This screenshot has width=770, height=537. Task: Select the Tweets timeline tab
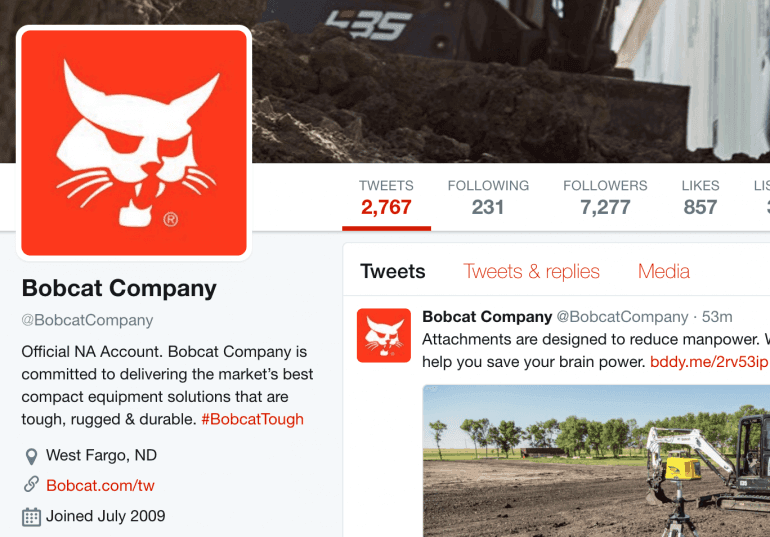393,271
